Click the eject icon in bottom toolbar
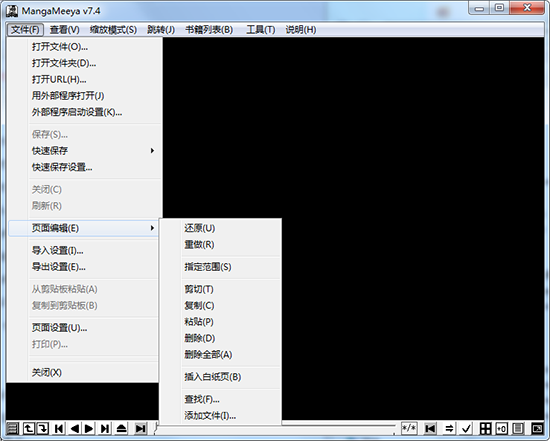 pos(121,428)
